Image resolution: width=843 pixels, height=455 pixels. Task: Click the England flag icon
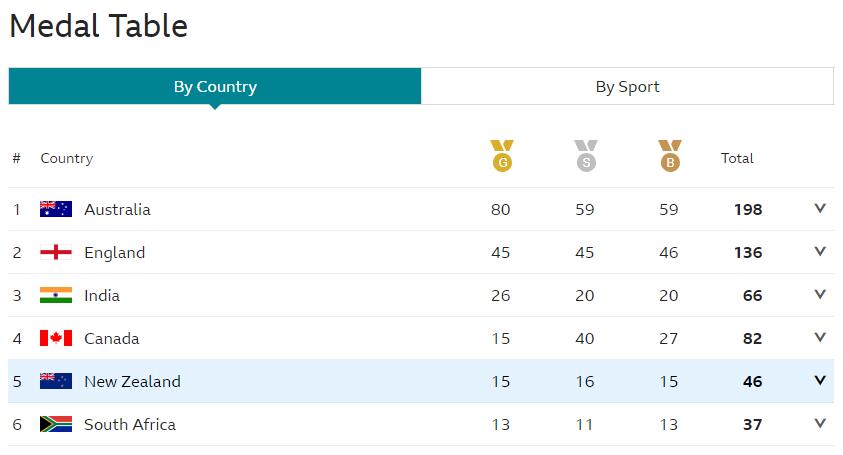click(x=56, y=252)
